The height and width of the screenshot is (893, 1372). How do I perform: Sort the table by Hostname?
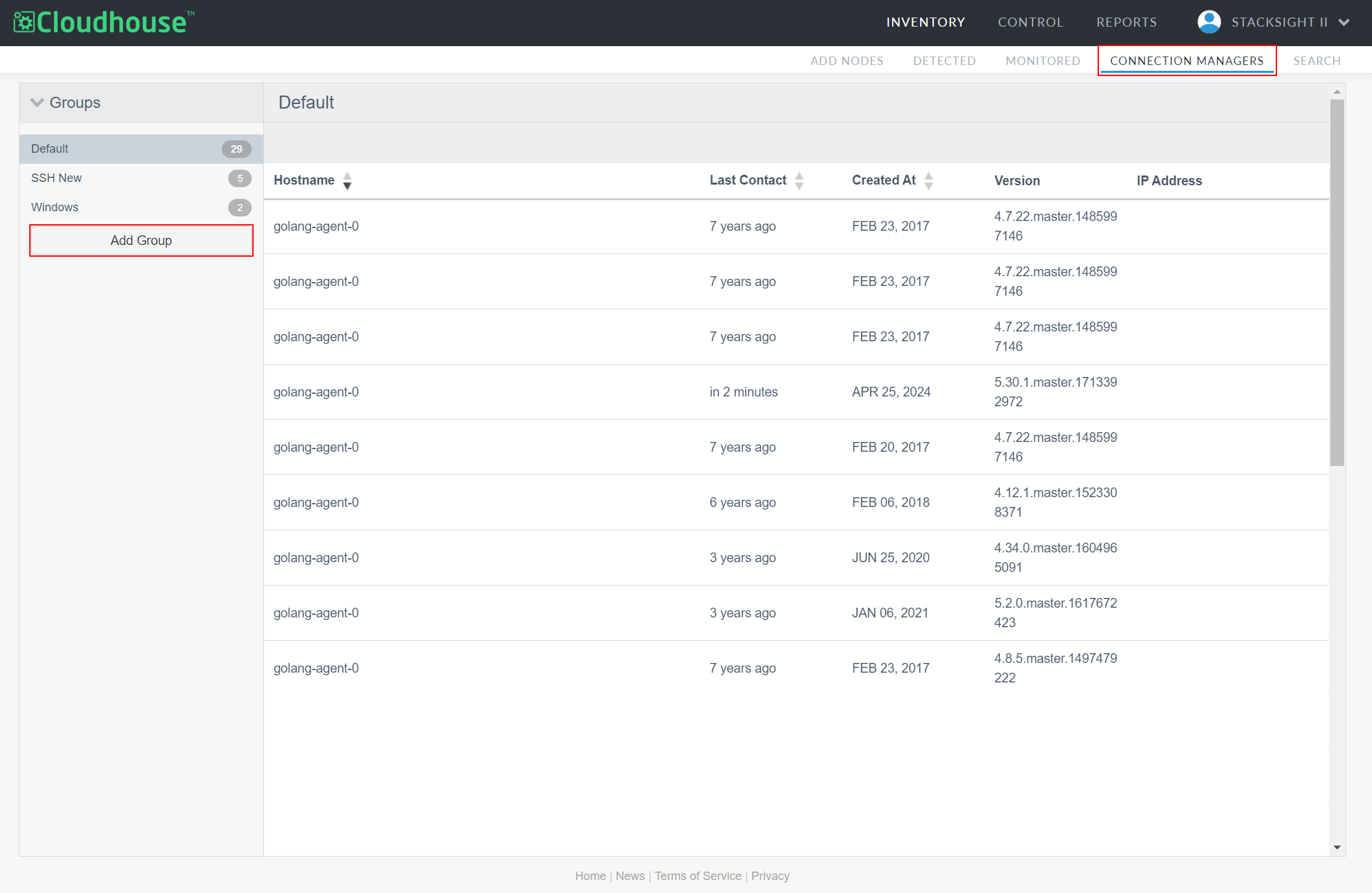[347, 181]
